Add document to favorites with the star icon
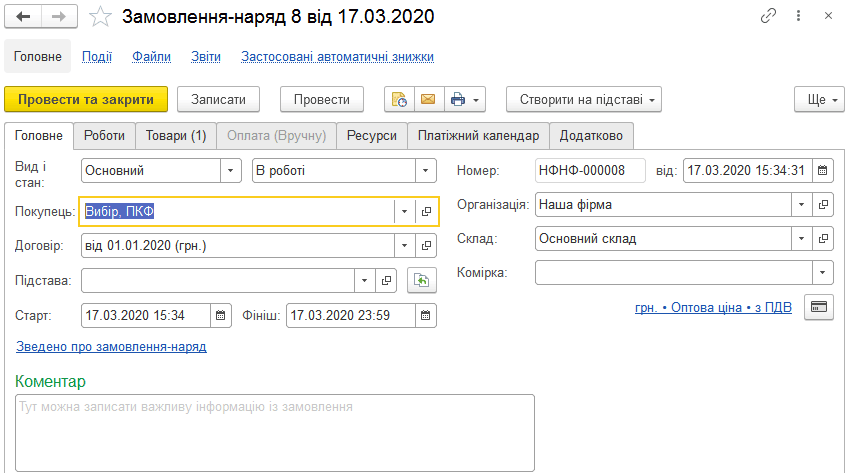 (x=100, y=17)
